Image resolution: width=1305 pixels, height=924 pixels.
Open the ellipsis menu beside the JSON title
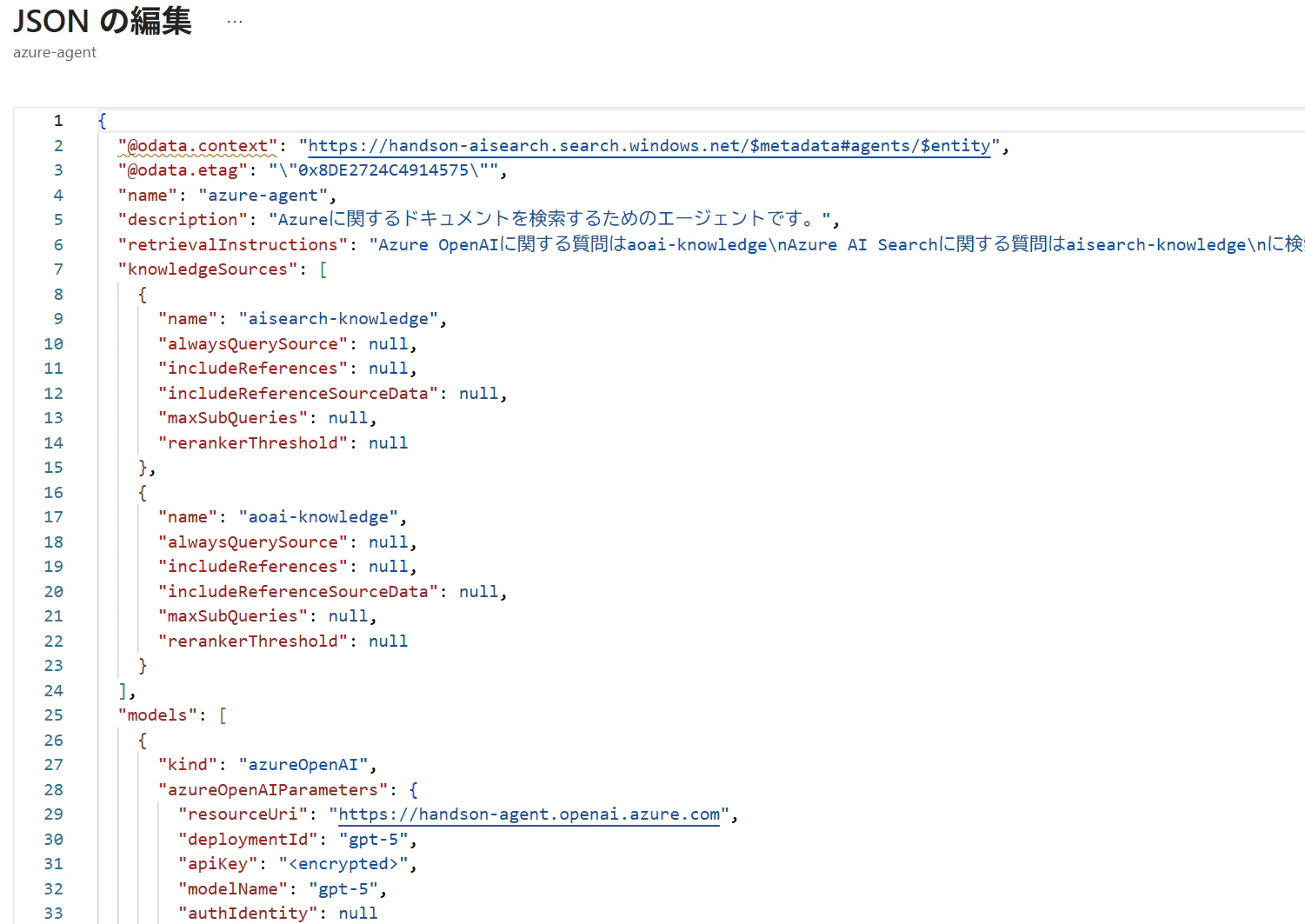tap(235, 22)
